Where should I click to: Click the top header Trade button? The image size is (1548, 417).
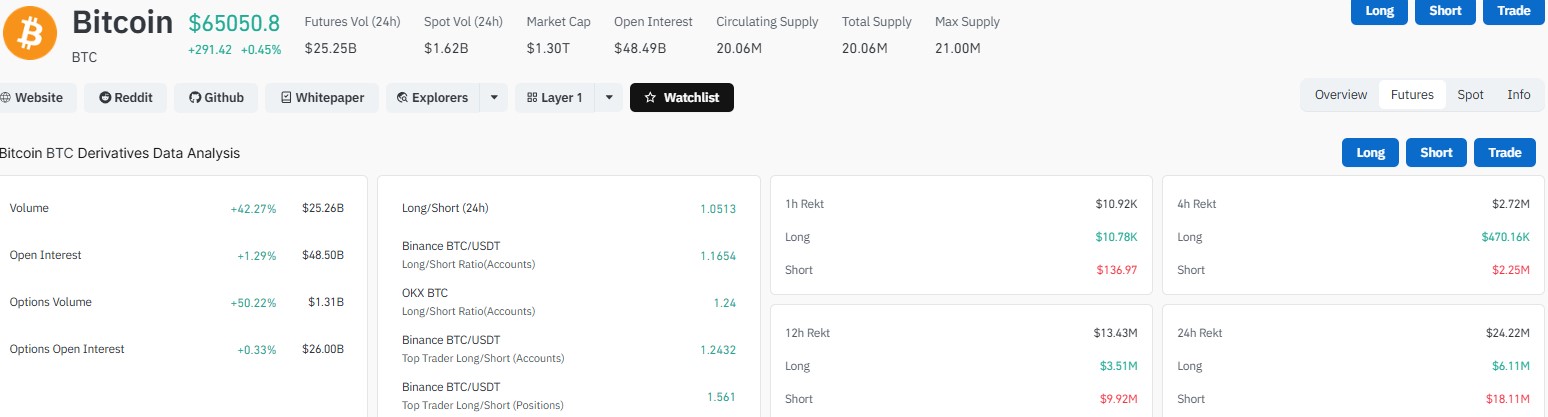tap(1513, 10)
